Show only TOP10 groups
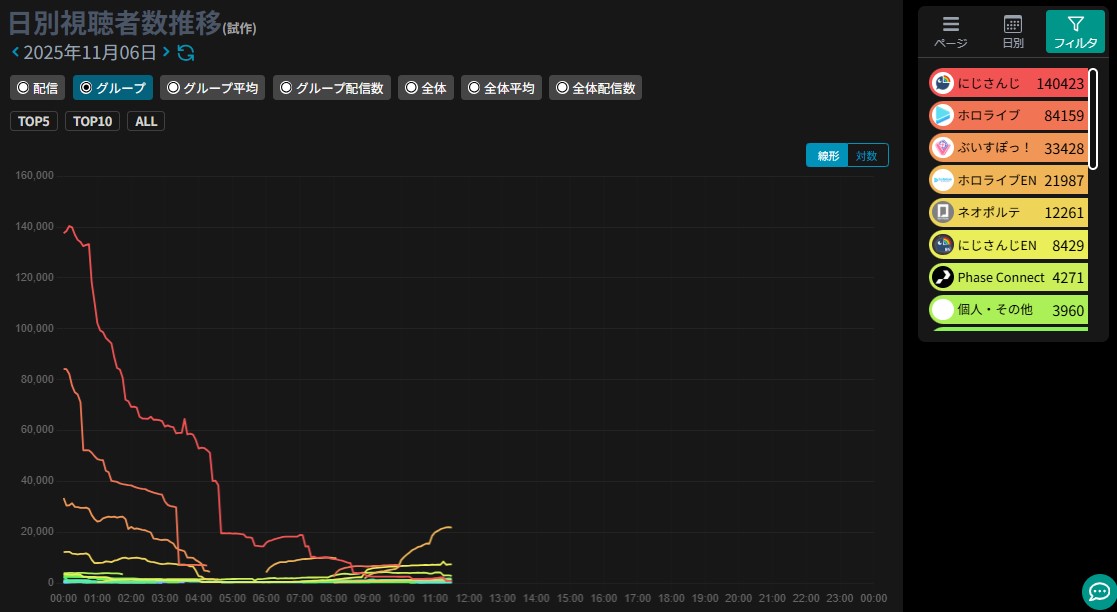Image resolution: width=1117 pixels, height=612 pixels. pyautogui.click(x=93, y=121)
